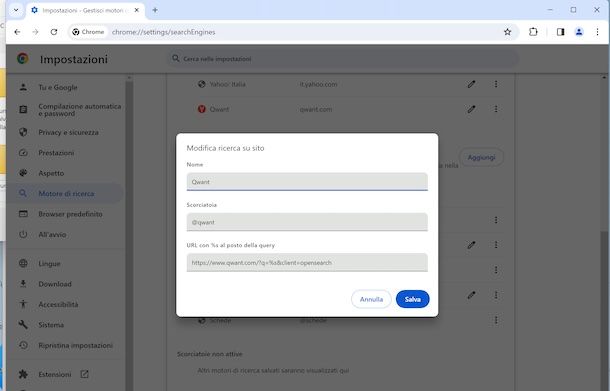This screenshot has height=391, width=610.
Task: Click the address bar URL chrome://settings/searchEngines
Action: point(163,32)
